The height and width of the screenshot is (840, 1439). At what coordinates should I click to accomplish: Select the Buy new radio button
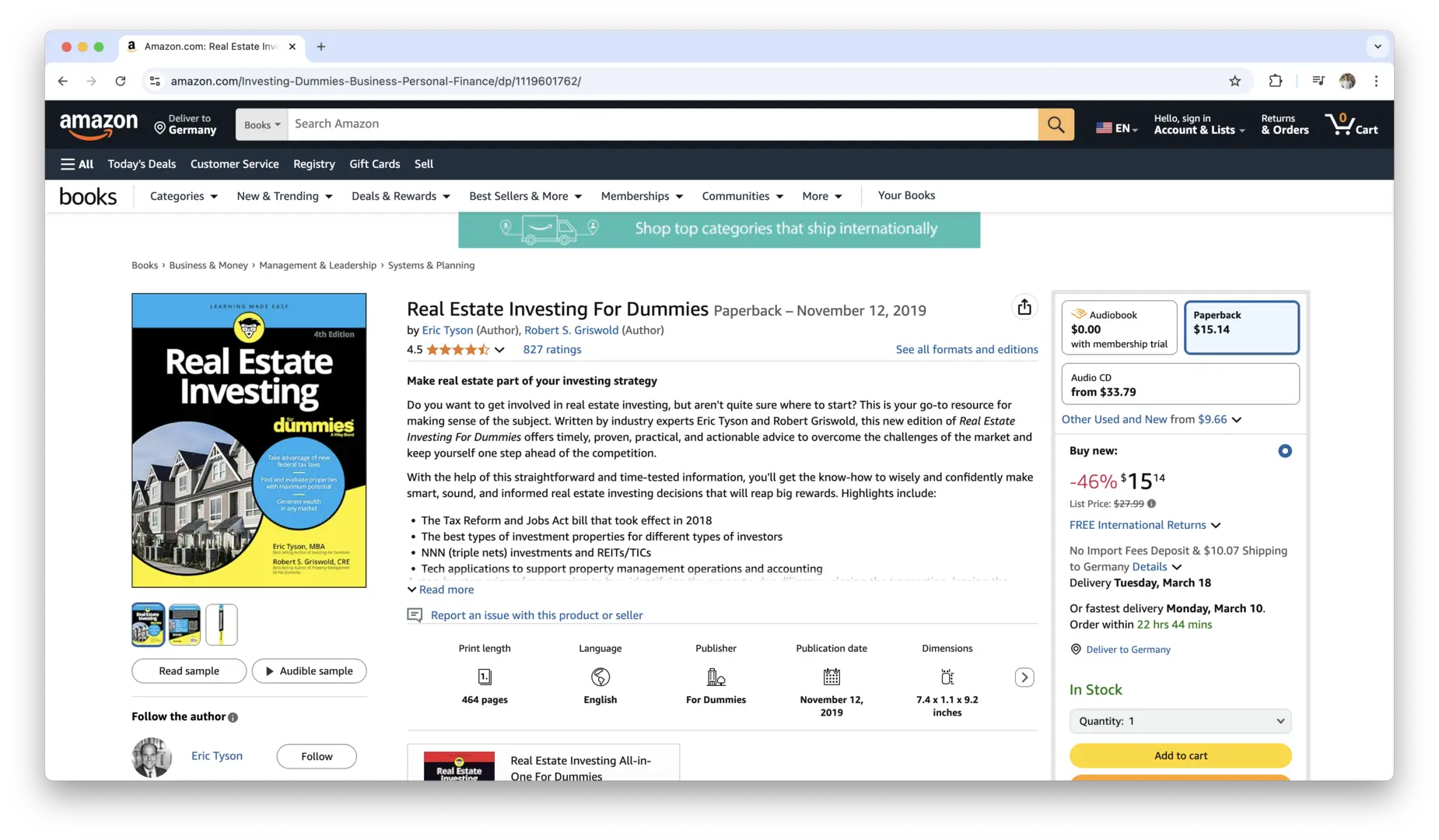[x=1284, y=451]
